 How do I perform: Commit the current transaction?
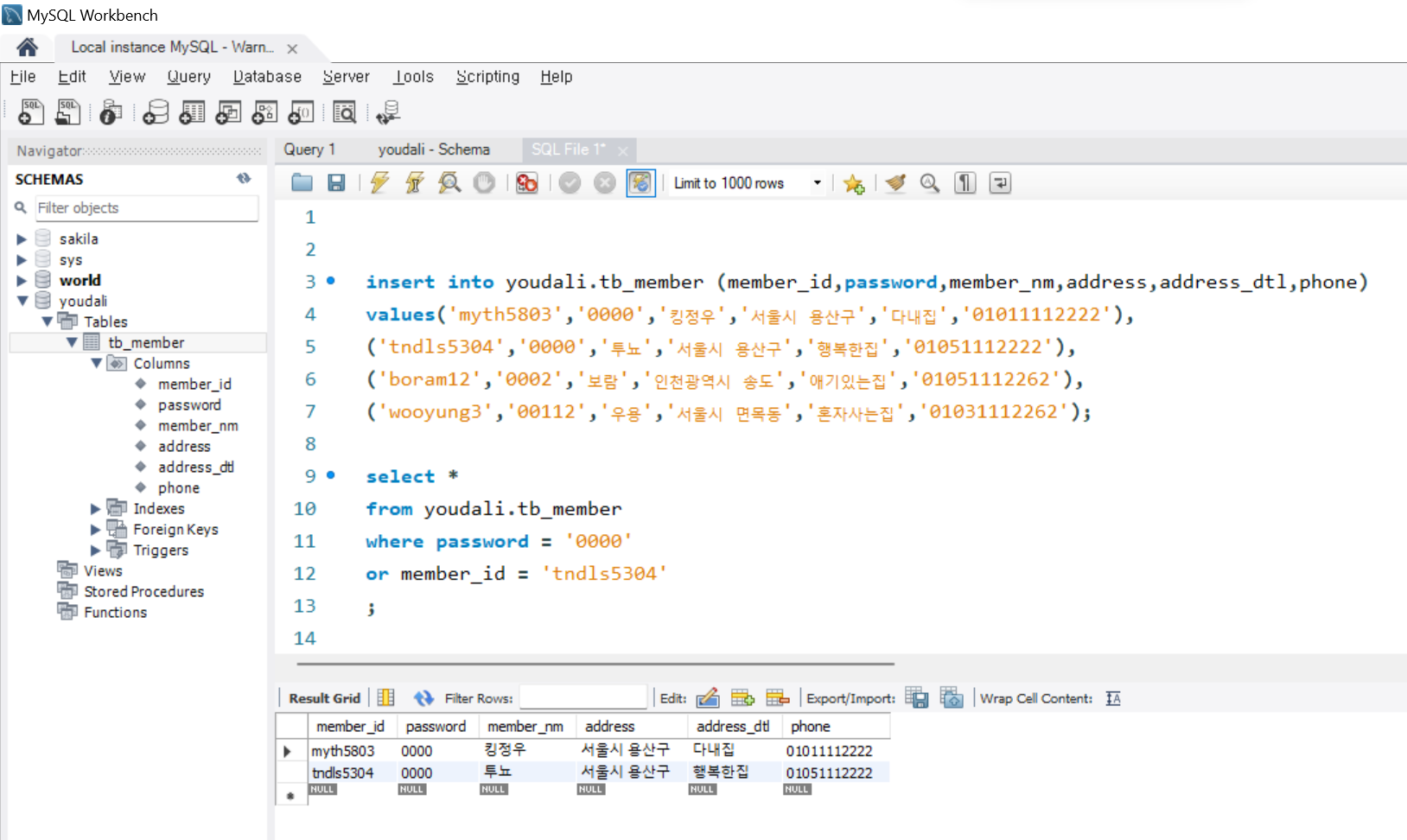570,182
